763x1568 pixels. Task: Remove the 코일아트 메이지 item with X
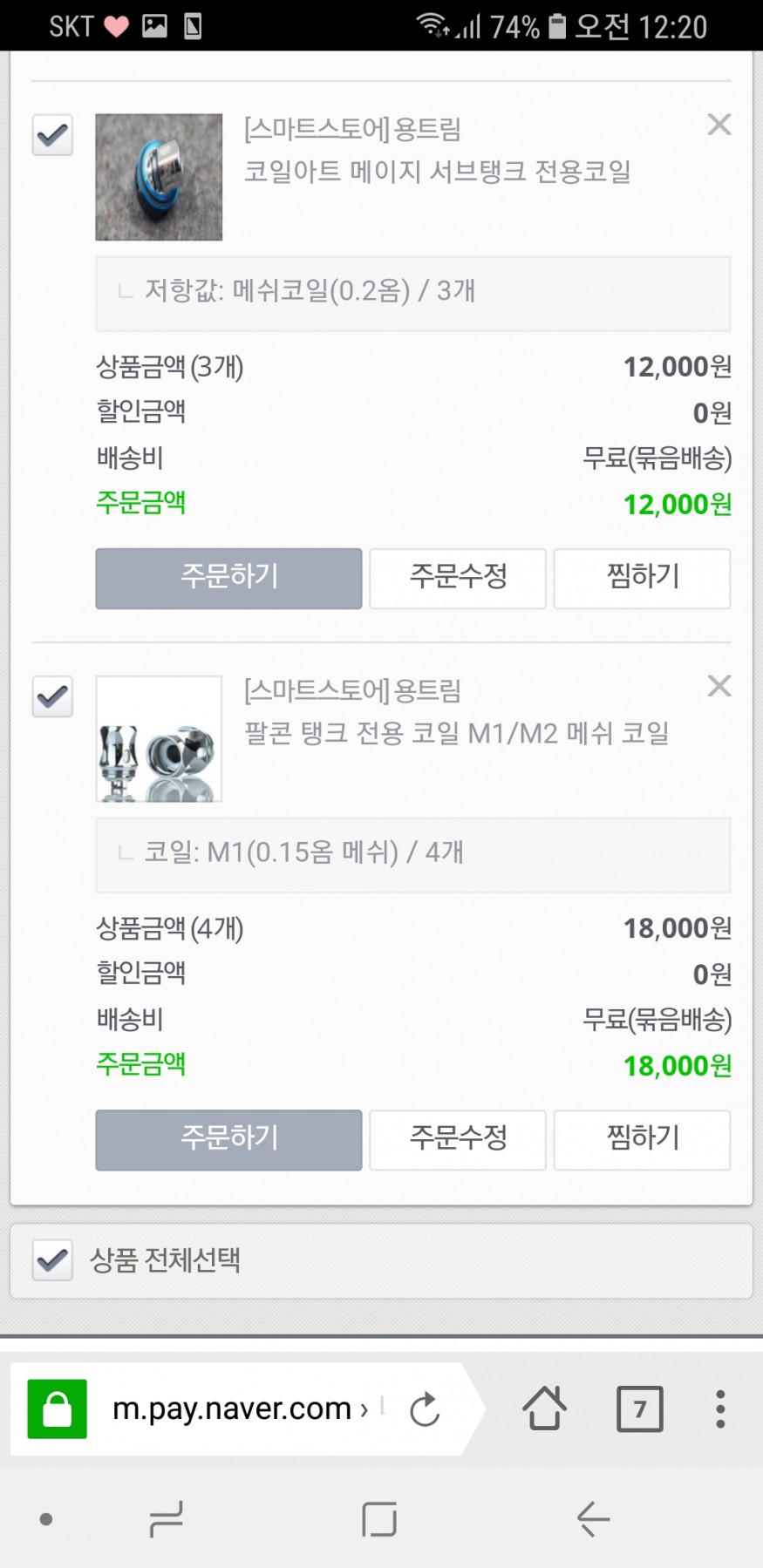click(719, 125)
